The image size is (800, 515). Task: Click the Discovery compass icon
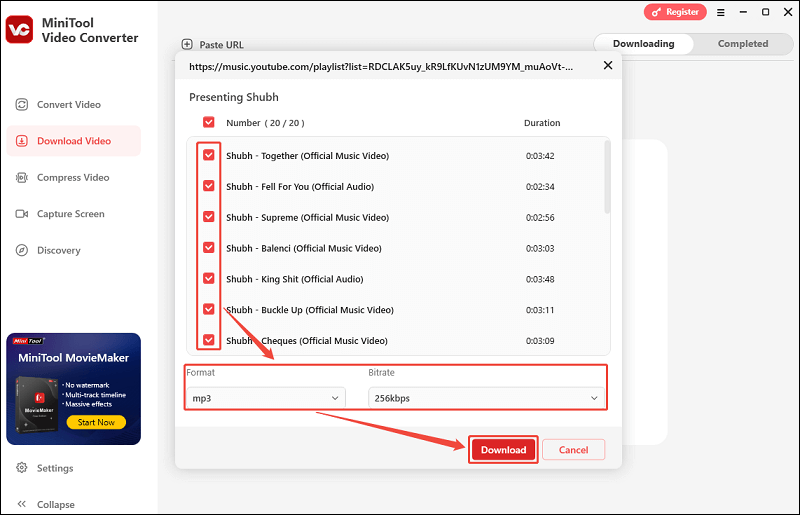(21, 250)
